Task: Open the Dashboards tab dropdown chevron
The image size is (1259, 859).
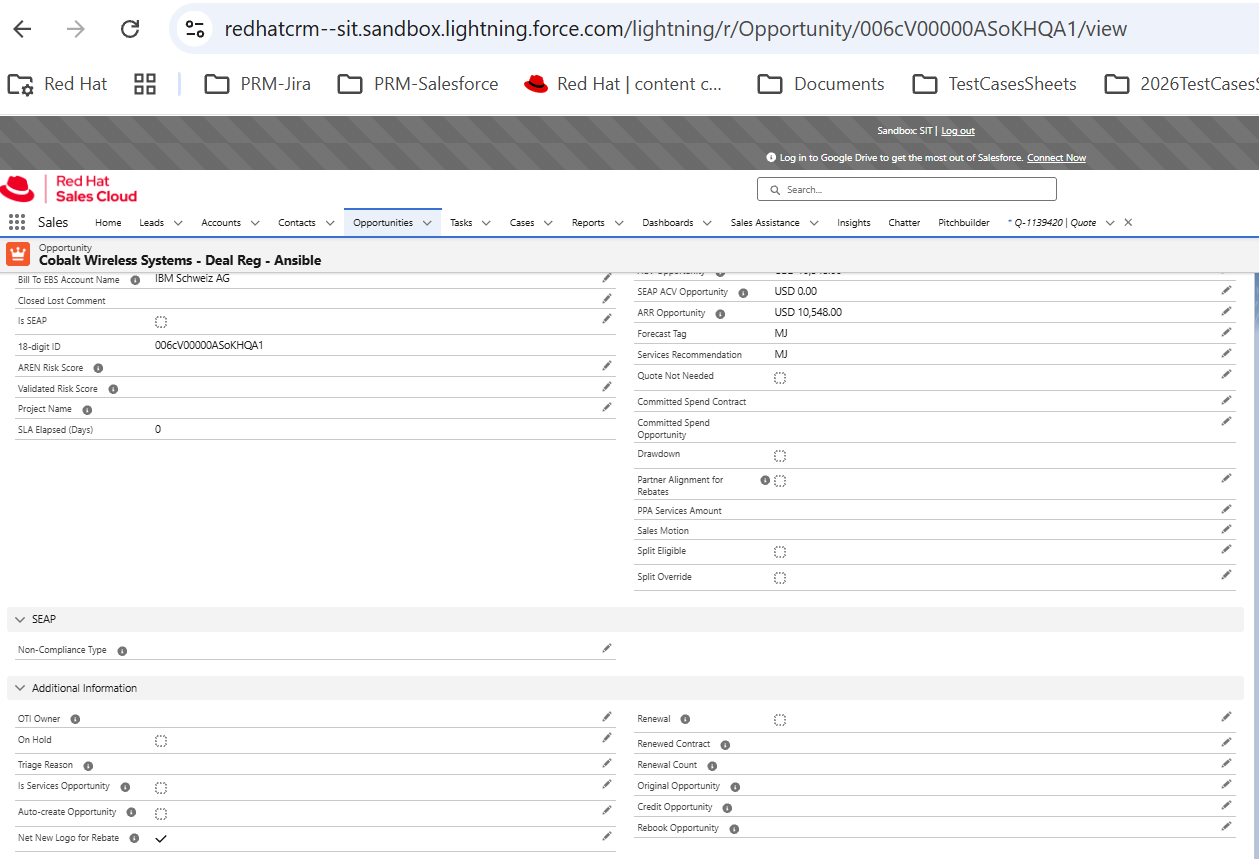Action: tap(707, 223)
